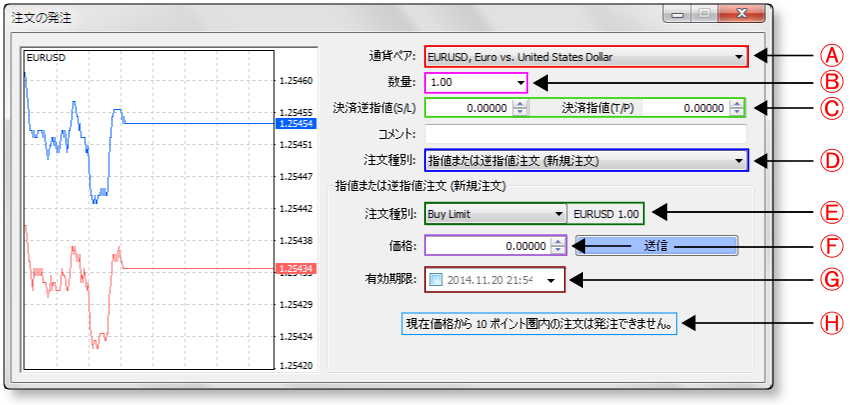Raise the 価格 price using up arrow

(x=558, y=241)
